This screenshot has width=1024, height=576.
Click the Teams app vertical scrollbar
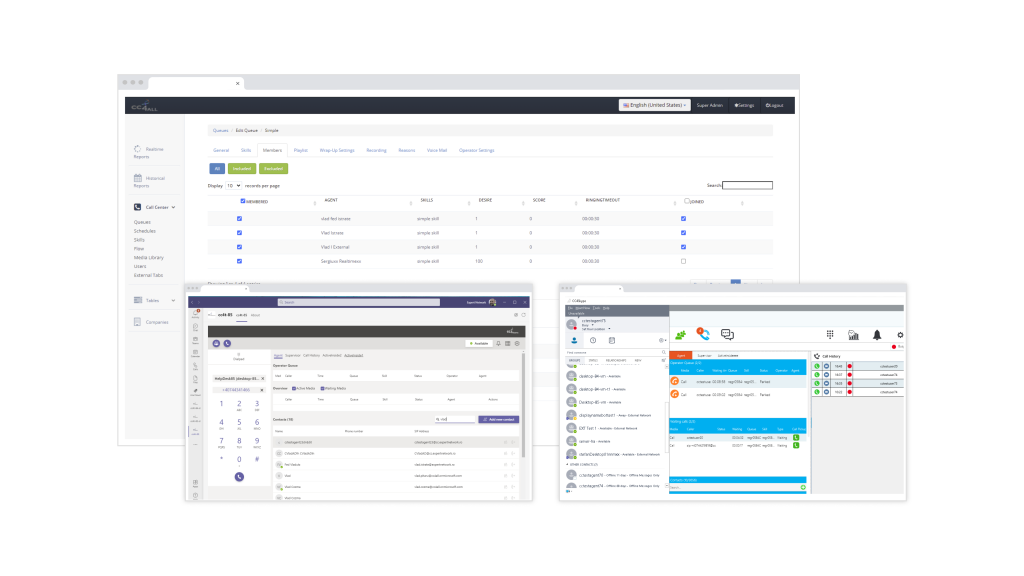pyautogui.click(x=523, y=405)
